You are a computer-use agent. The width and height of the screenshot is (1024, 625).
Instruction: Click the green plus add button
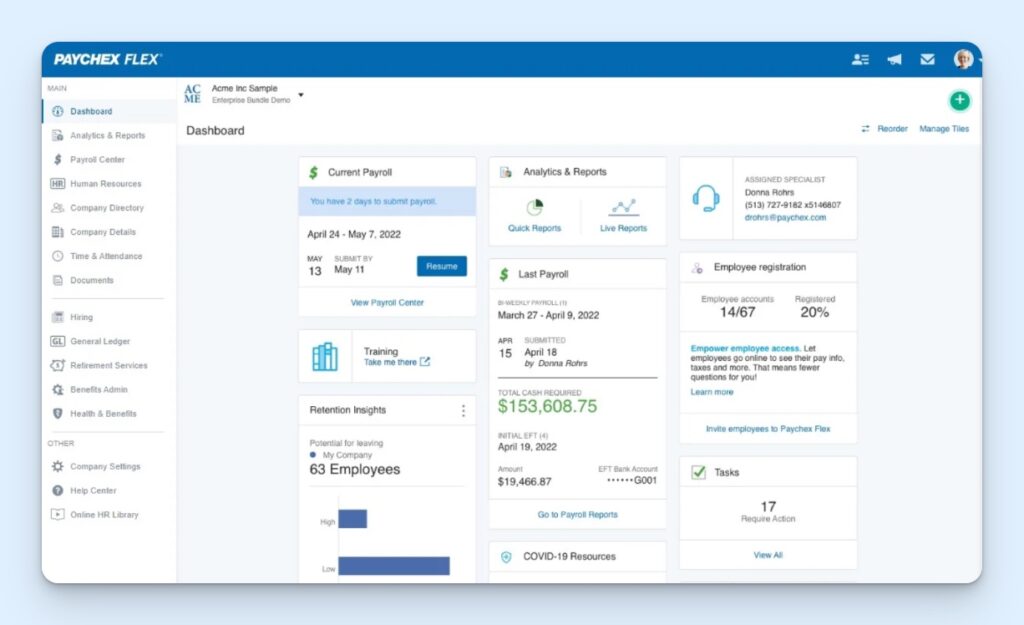[959, 100]
